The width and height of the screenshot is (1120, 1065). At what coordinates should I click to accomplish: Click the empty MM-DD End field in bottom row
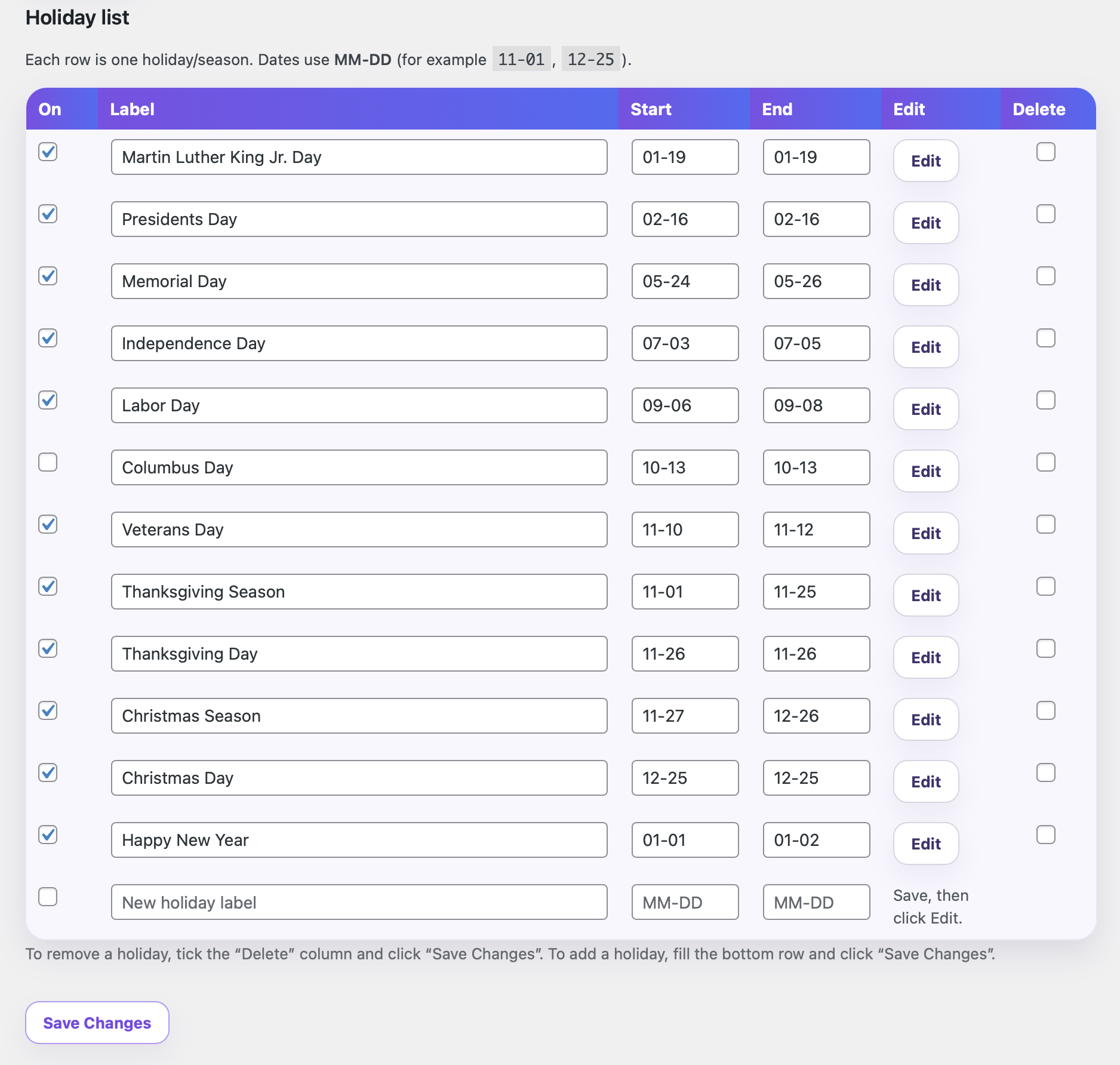point(816,902)
